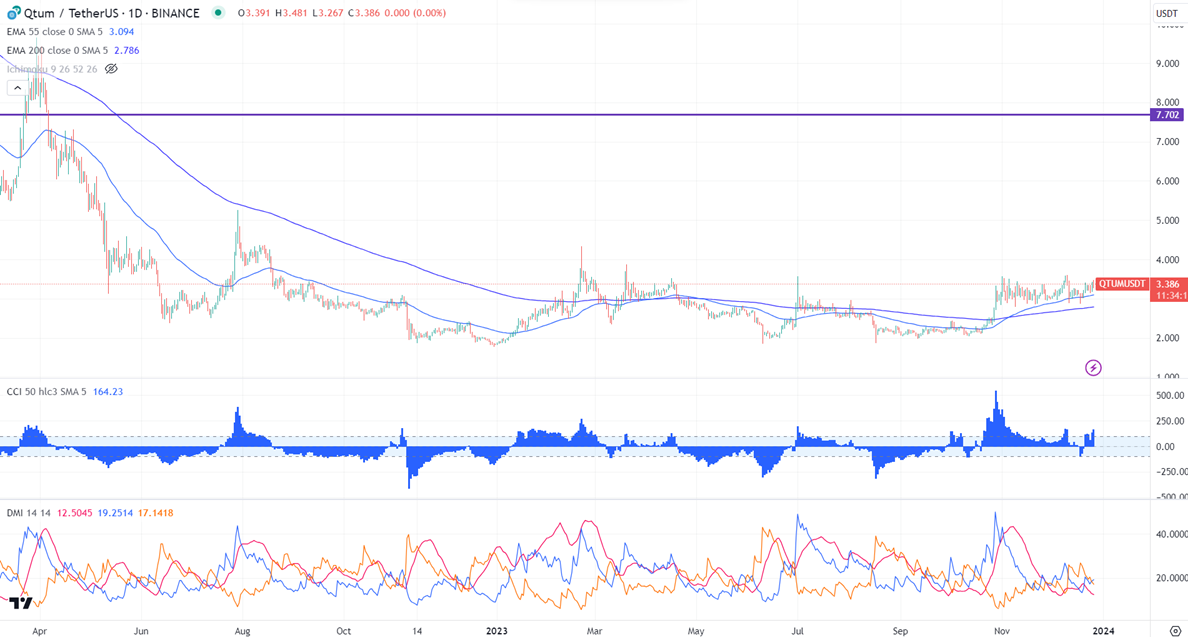Click the Apr label on time axis
Viewport: 1188px width, 637px height.
(39, 630)
